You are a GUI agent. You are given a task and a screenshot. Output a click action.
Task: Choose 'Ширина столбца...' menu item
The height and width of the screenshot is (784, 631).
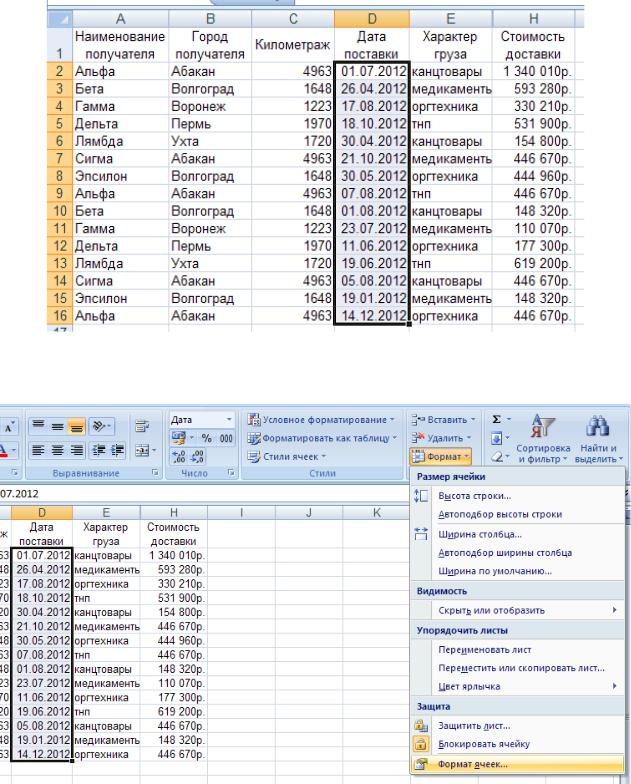tap(518, 534)
